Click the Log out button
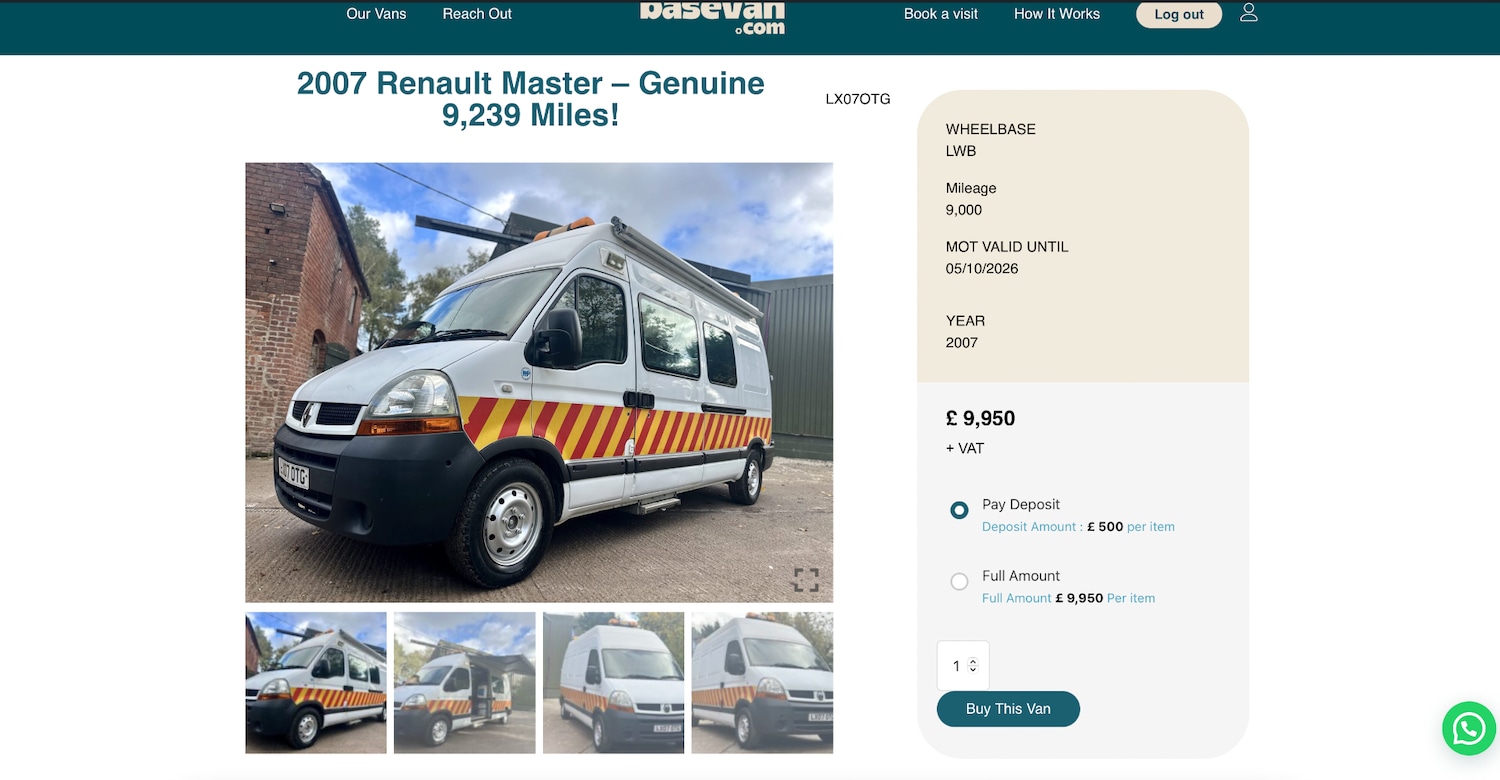The image size is (1500, 780). (x=1179, y=14)
